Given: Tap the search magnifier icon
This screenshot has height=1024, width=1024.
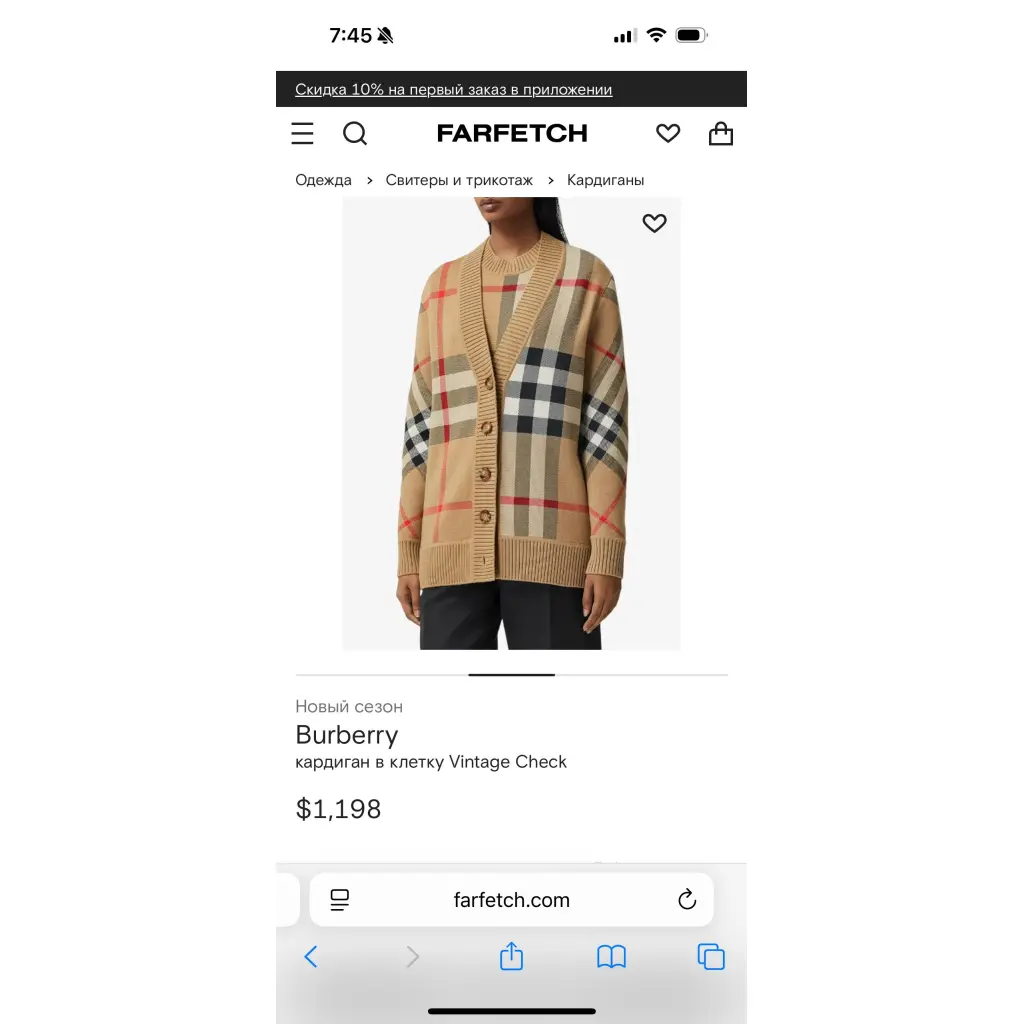Looking at the screenshot, I should [x=355, y=133].
